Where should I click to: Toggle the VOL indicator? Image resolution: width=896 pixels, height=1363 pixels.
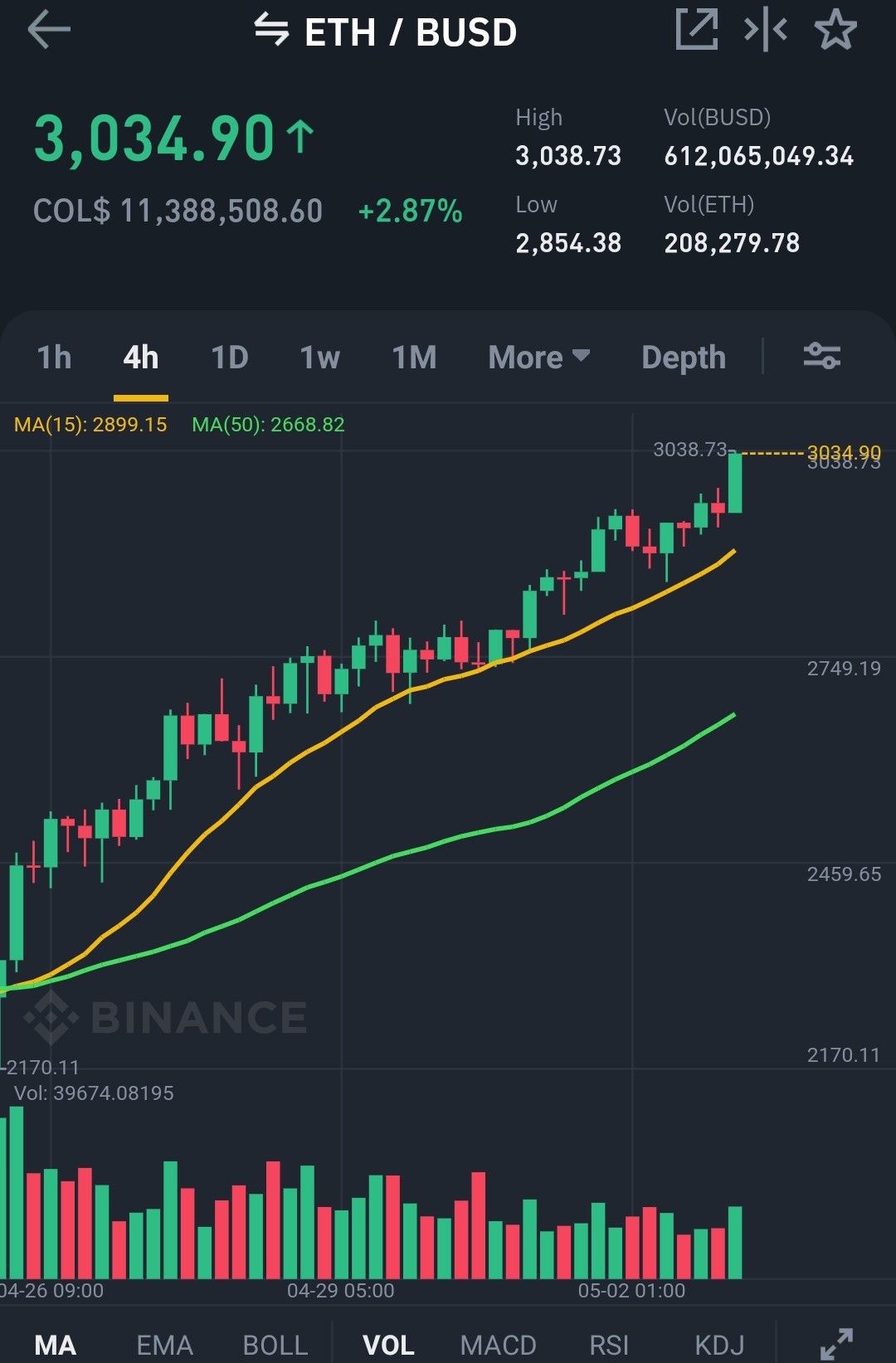pyautogui.click(x=388, y=1345)
